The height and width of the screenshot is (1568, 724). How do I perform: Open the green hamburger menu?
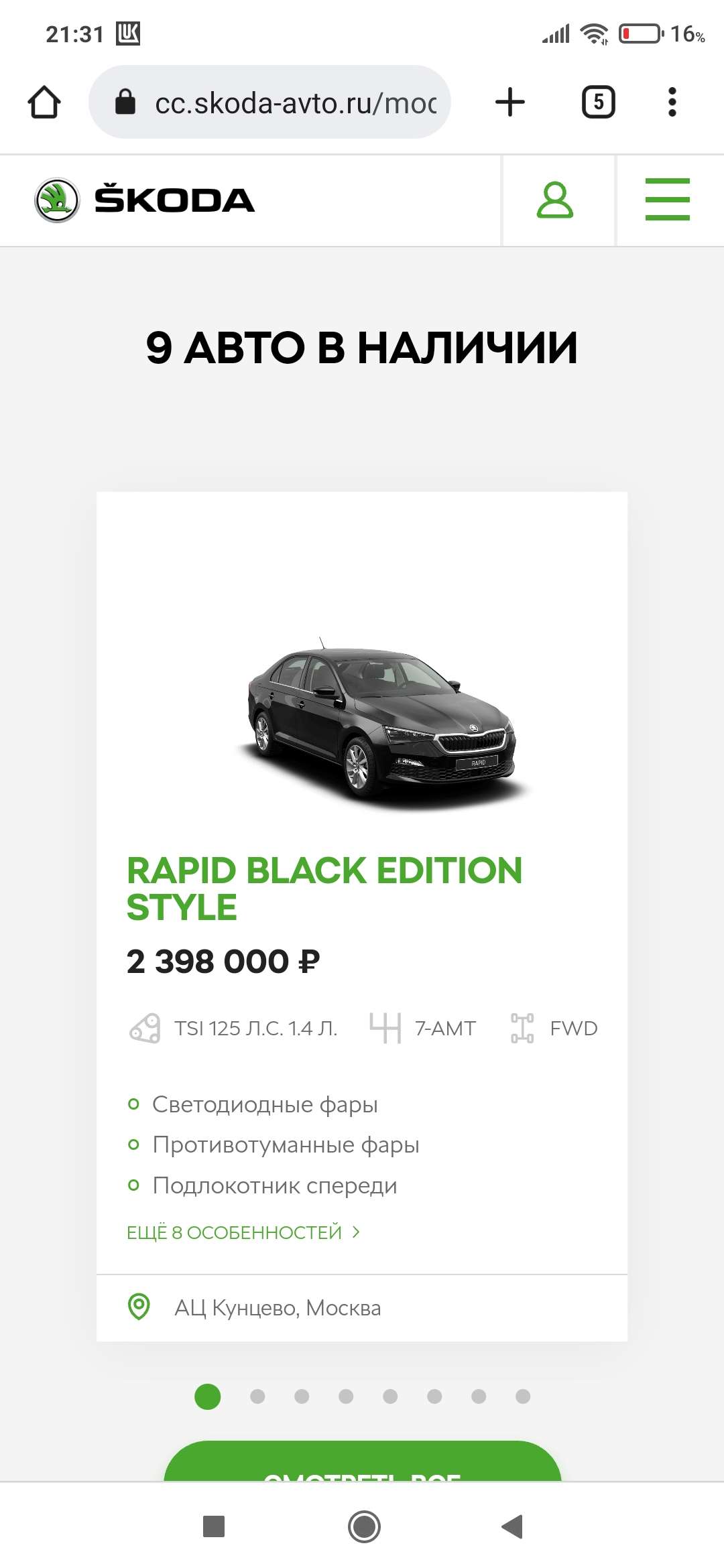pyautogui.click(x=667, y=200)
